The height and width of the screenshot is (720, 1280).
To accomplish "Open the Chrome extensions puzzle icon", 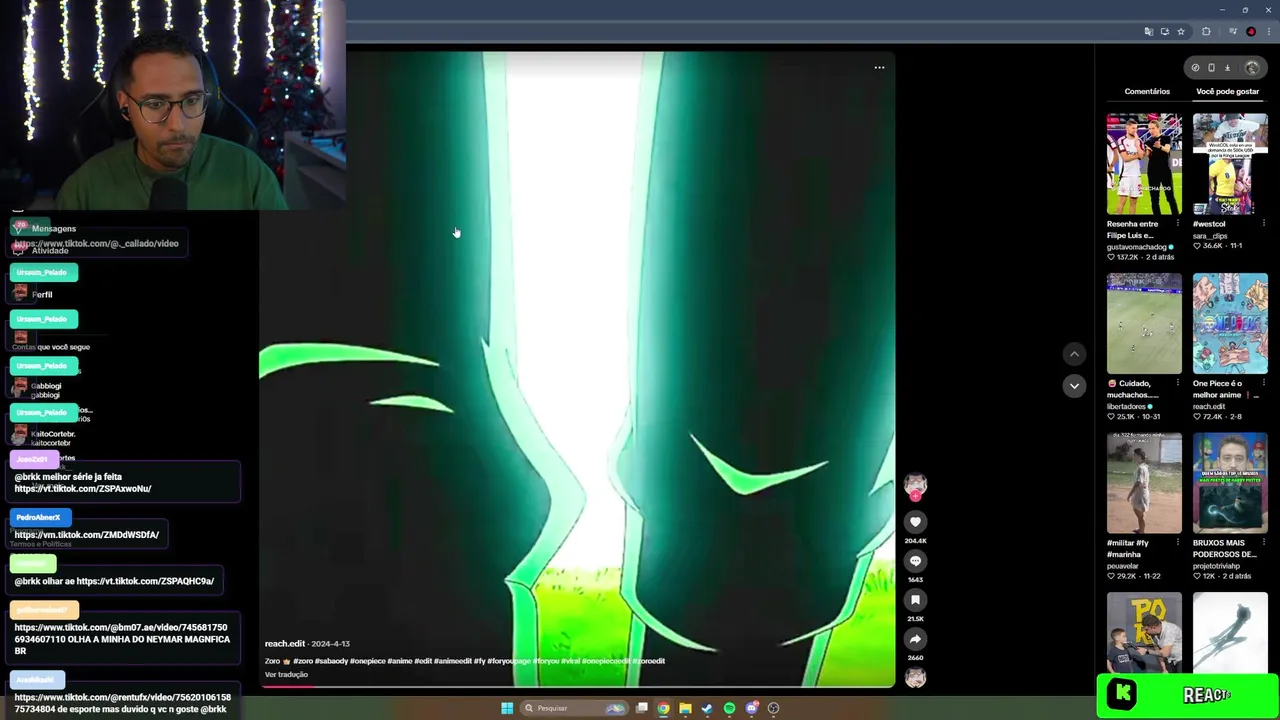I will coord(1206,32).
